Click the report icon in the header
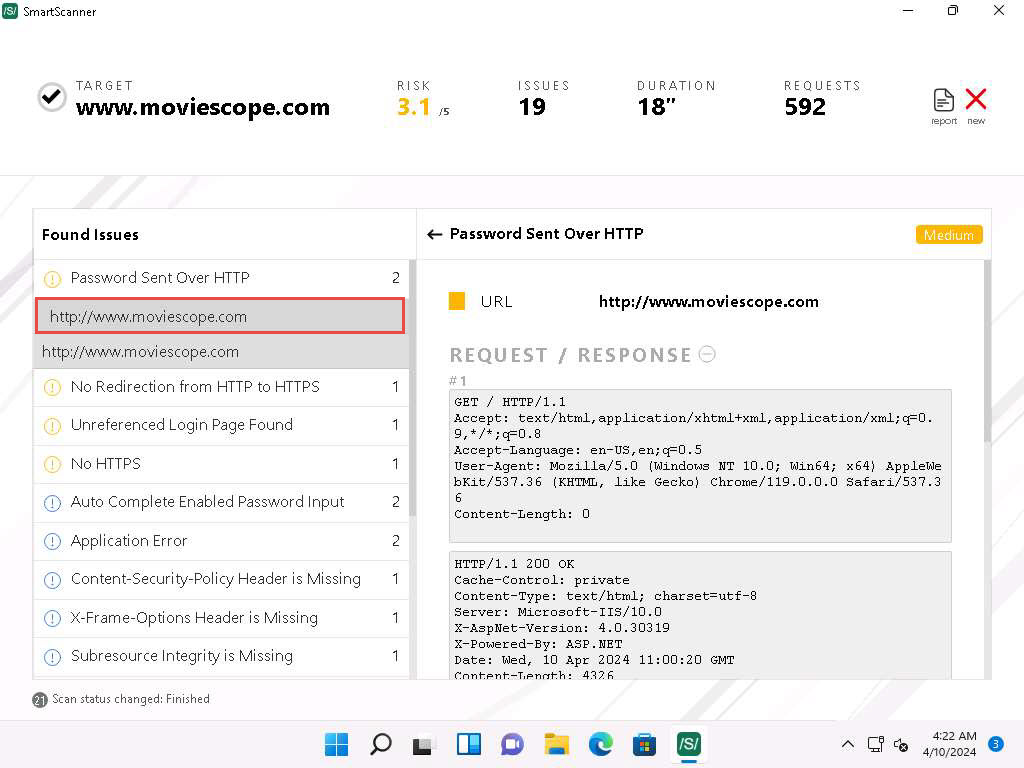The height and width of the screenshot is (768, 1024). click(944, 101)
